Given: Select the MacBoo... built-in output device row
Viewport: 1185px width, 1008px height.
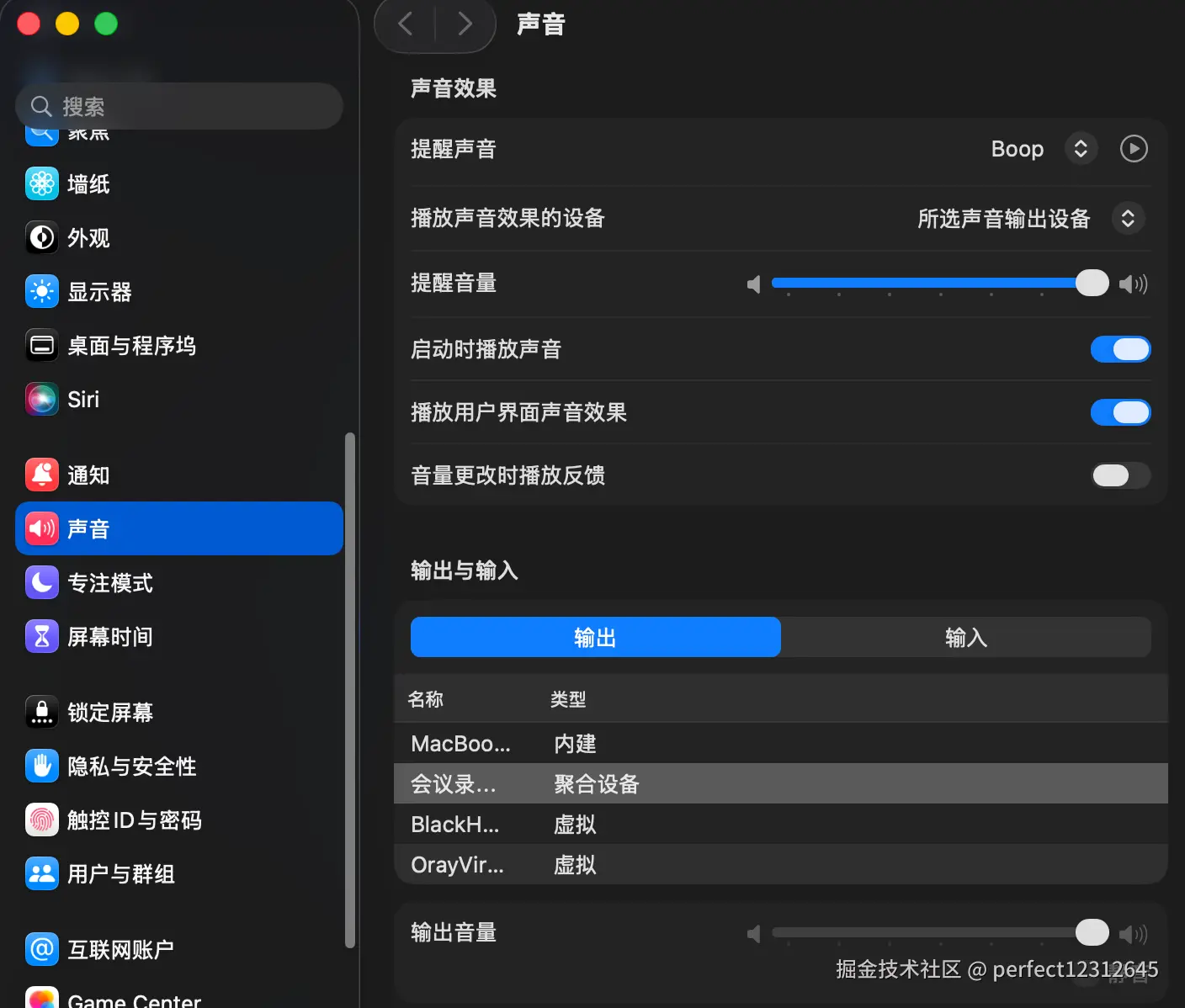Looking at the screenshot, I should click(781, 744).
